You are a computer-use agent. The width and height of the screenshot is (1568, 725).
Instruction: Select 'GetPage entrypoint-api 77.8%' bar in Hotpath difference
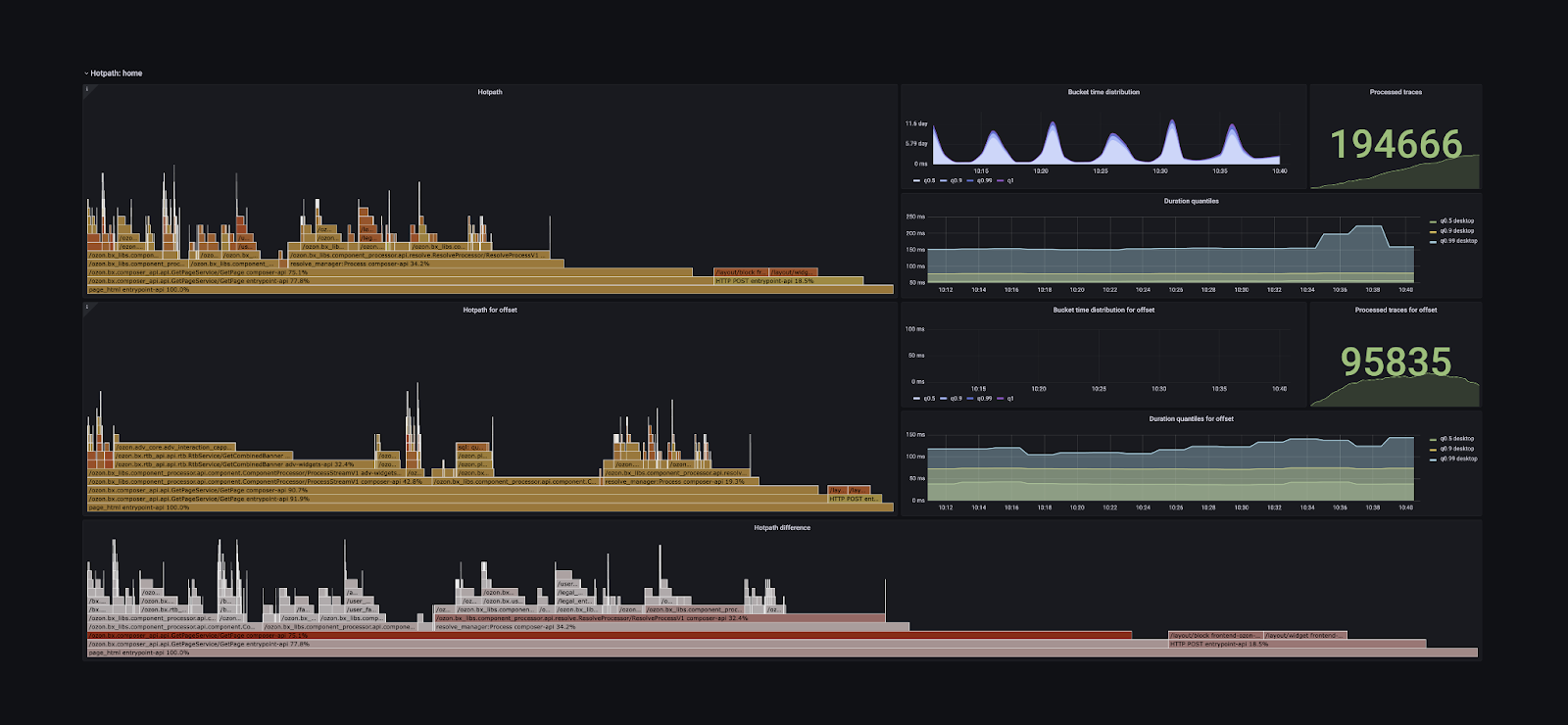tap(627, 644)
